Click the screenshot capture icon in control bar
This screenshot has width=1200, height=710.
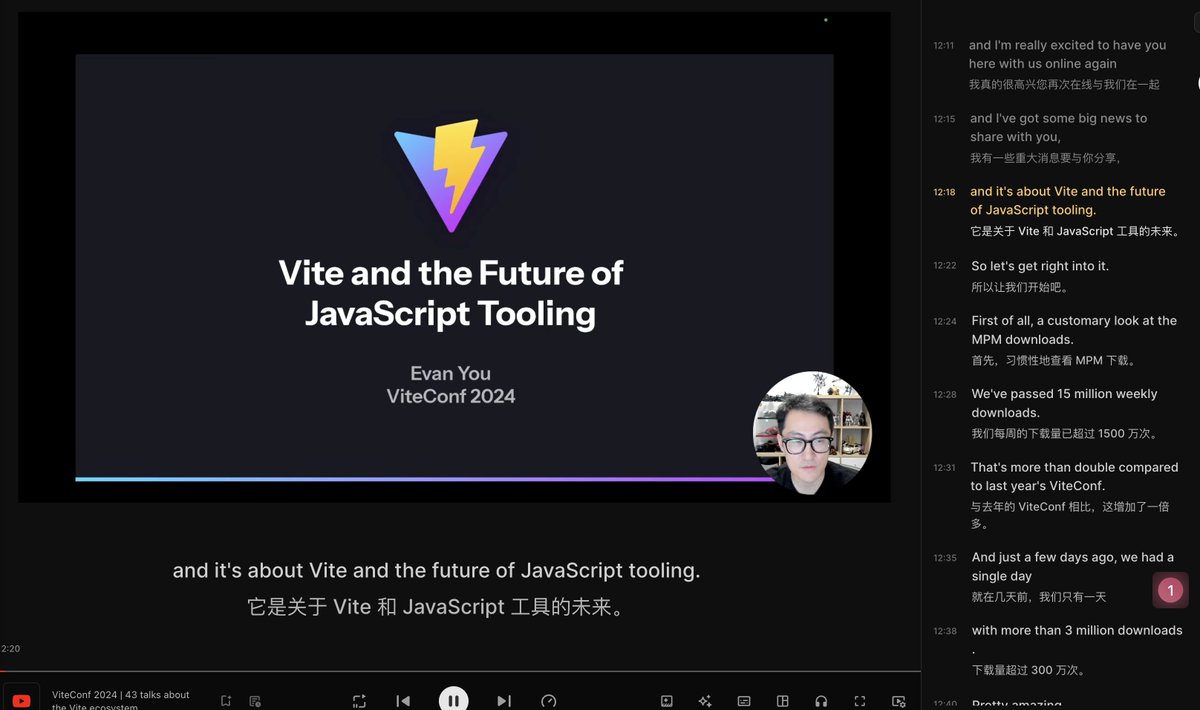click(667, 701)
